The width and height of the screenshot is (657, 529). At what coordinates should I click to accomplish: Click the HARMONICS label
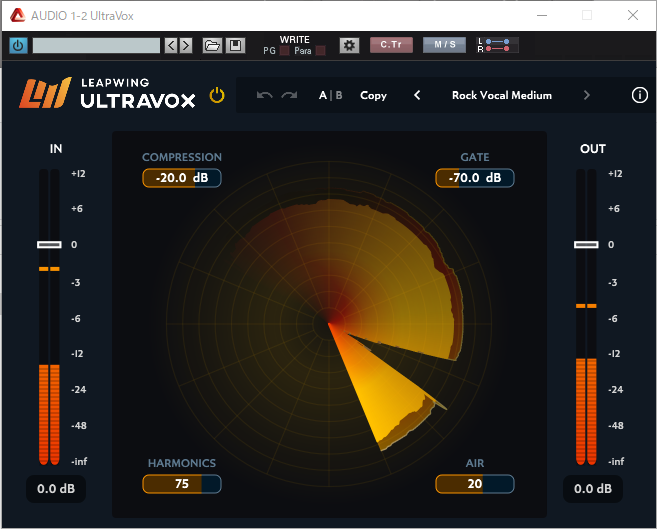(x=182, y=463)
